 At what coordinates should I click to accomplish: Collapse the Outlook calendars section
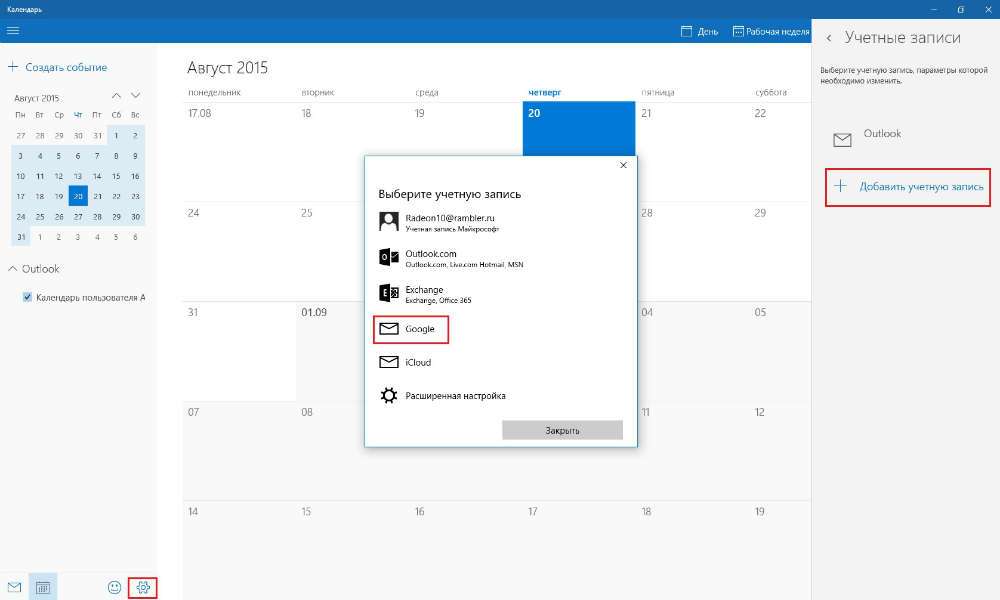12,269
